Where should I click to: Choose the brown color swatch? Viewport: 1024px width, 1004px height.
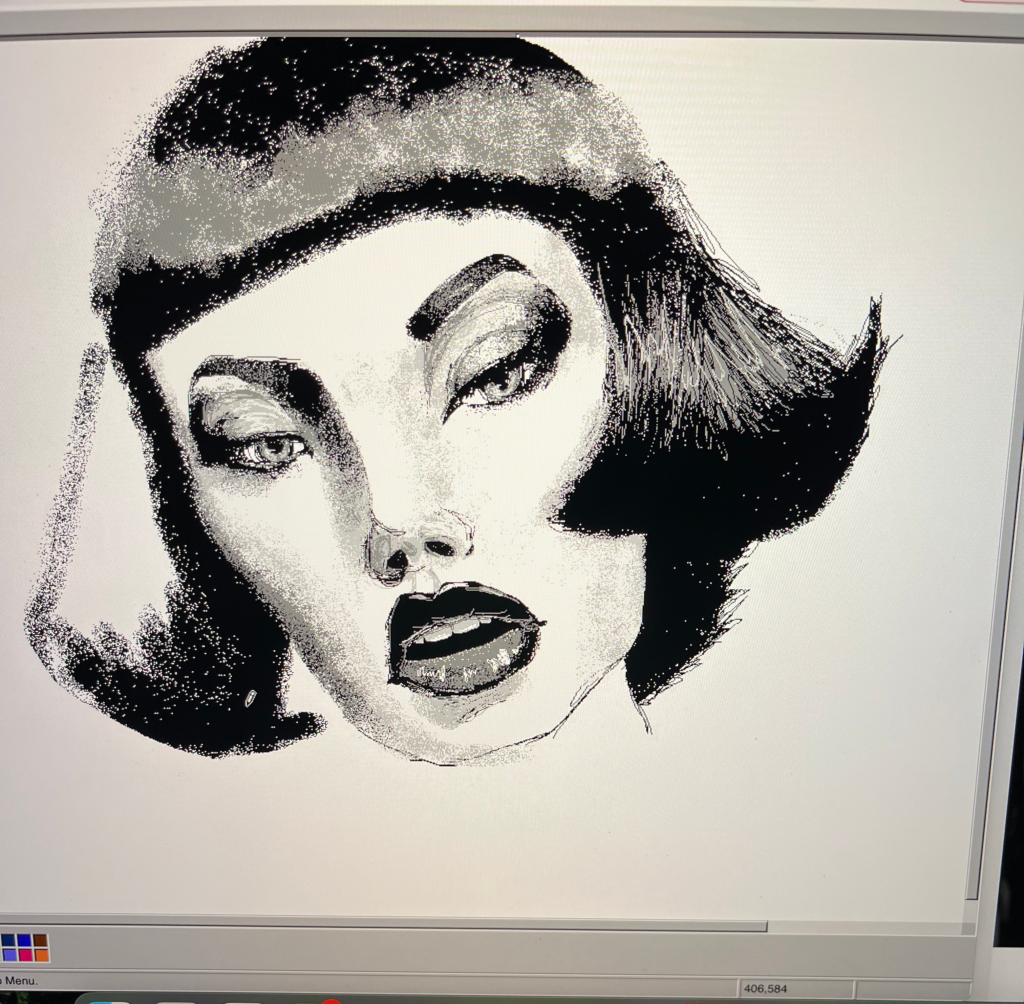tap(40, 940)
